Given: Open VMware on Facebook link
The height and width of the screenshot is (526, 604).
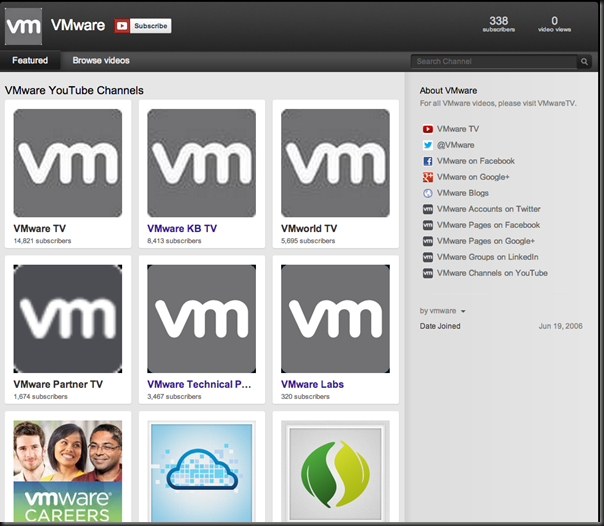Looking at the screenshot, I should [476, 161].
